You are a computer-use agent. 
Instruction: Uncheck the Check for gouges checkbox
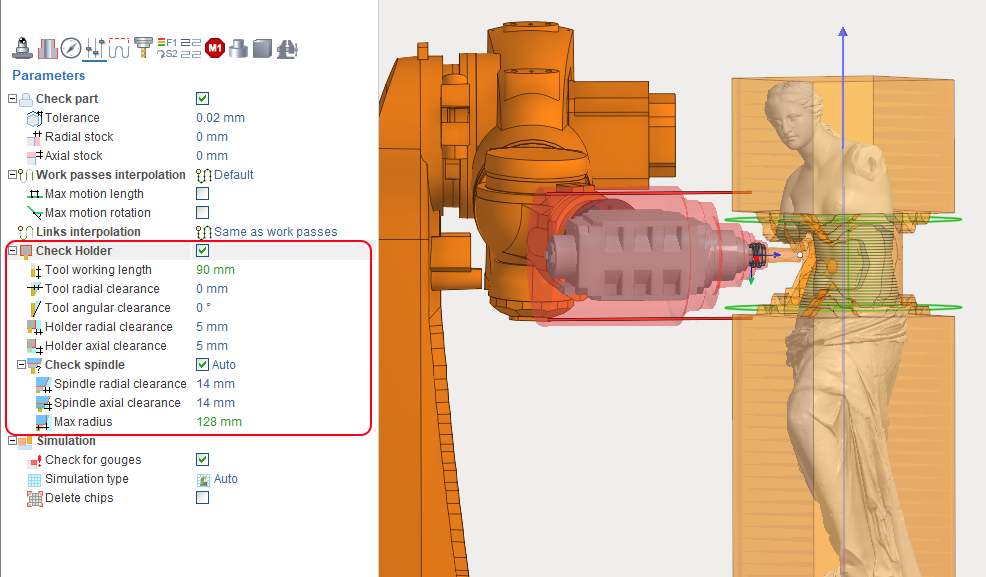[202, 459]
